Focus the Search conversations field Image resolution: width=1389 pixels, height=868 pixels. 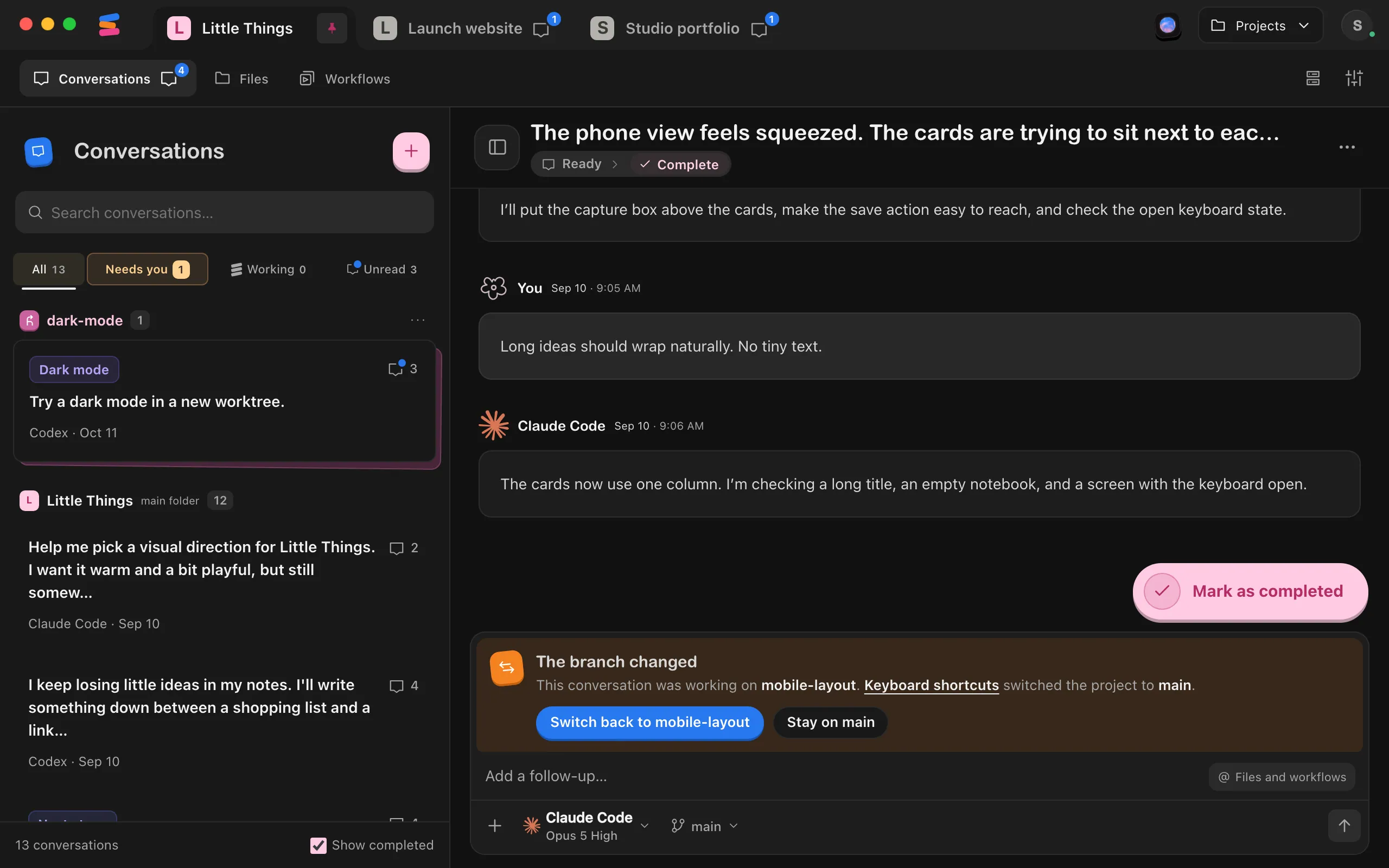(225, 213)
